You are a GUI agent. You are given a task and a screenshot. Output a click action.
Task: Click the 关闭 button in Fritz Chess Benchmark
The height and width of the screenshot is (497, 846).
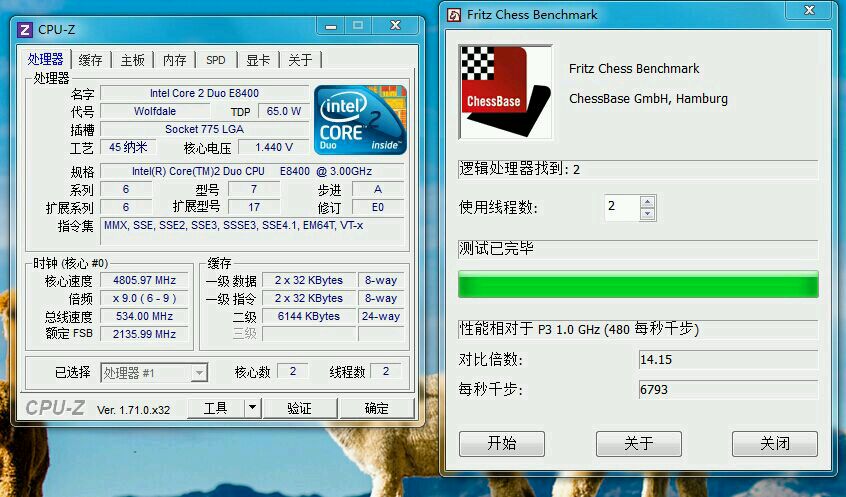775,444
